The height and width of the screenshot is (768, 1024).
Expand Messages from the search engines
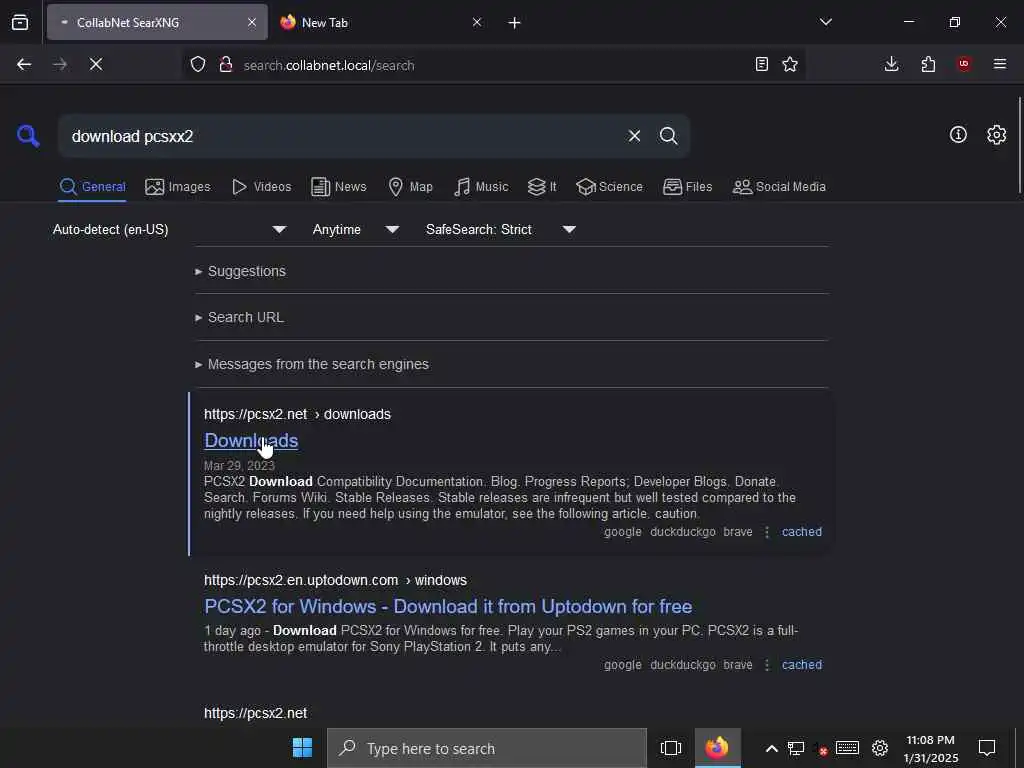[312, 364]
